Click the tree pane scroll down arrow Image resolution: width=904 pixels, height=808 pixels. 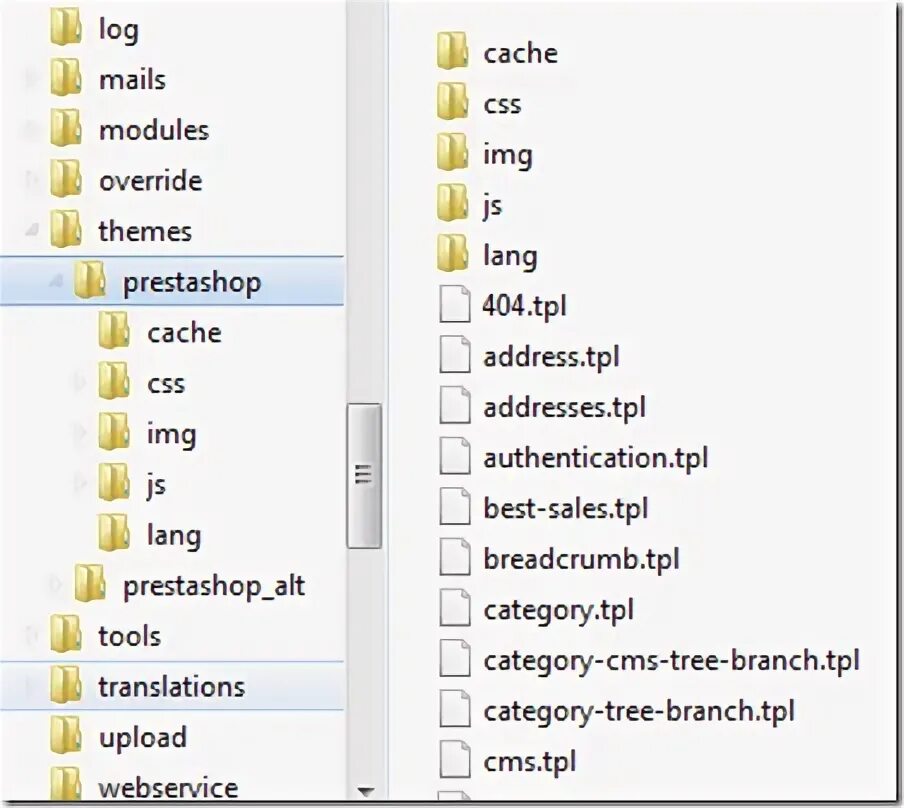tap(366, 791)
